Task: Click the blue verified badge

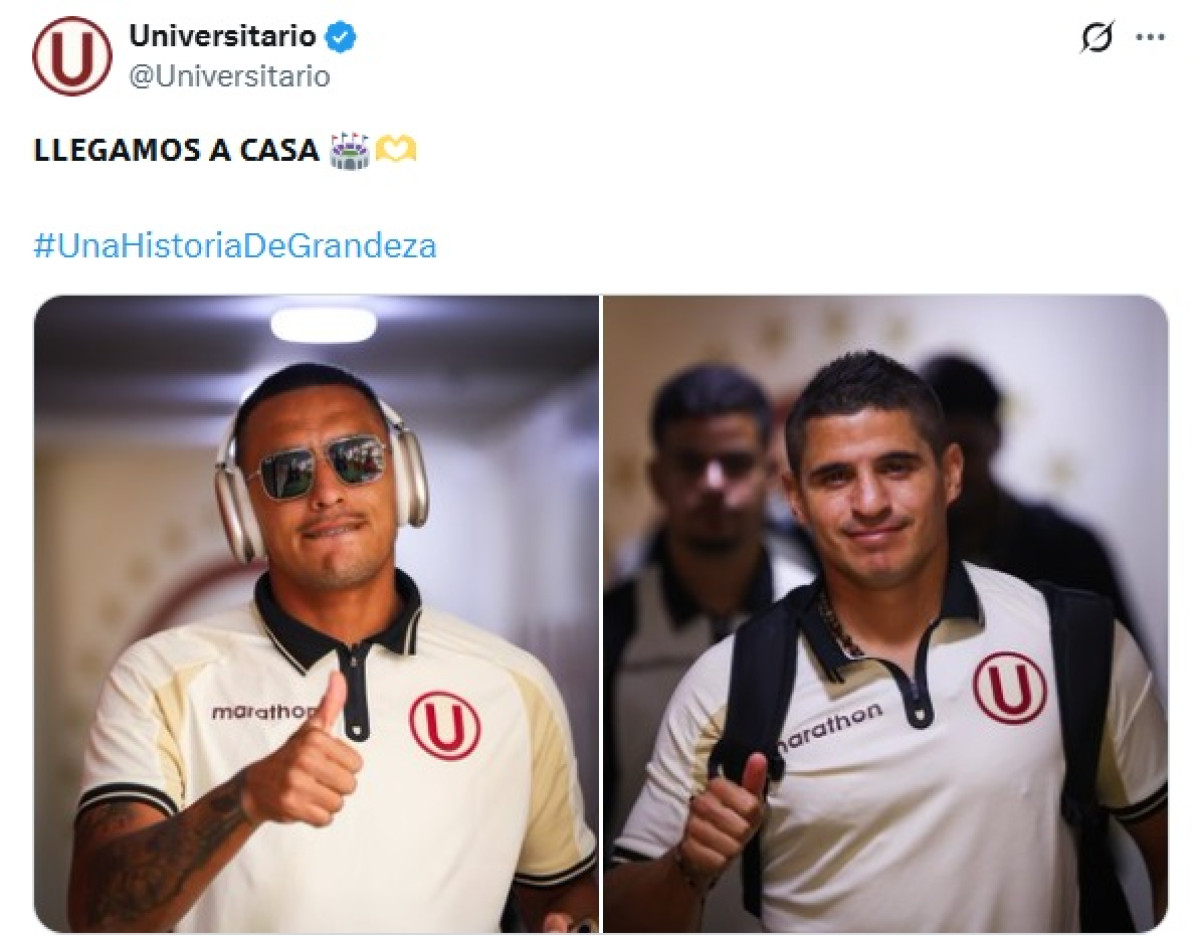Action: 343,38
